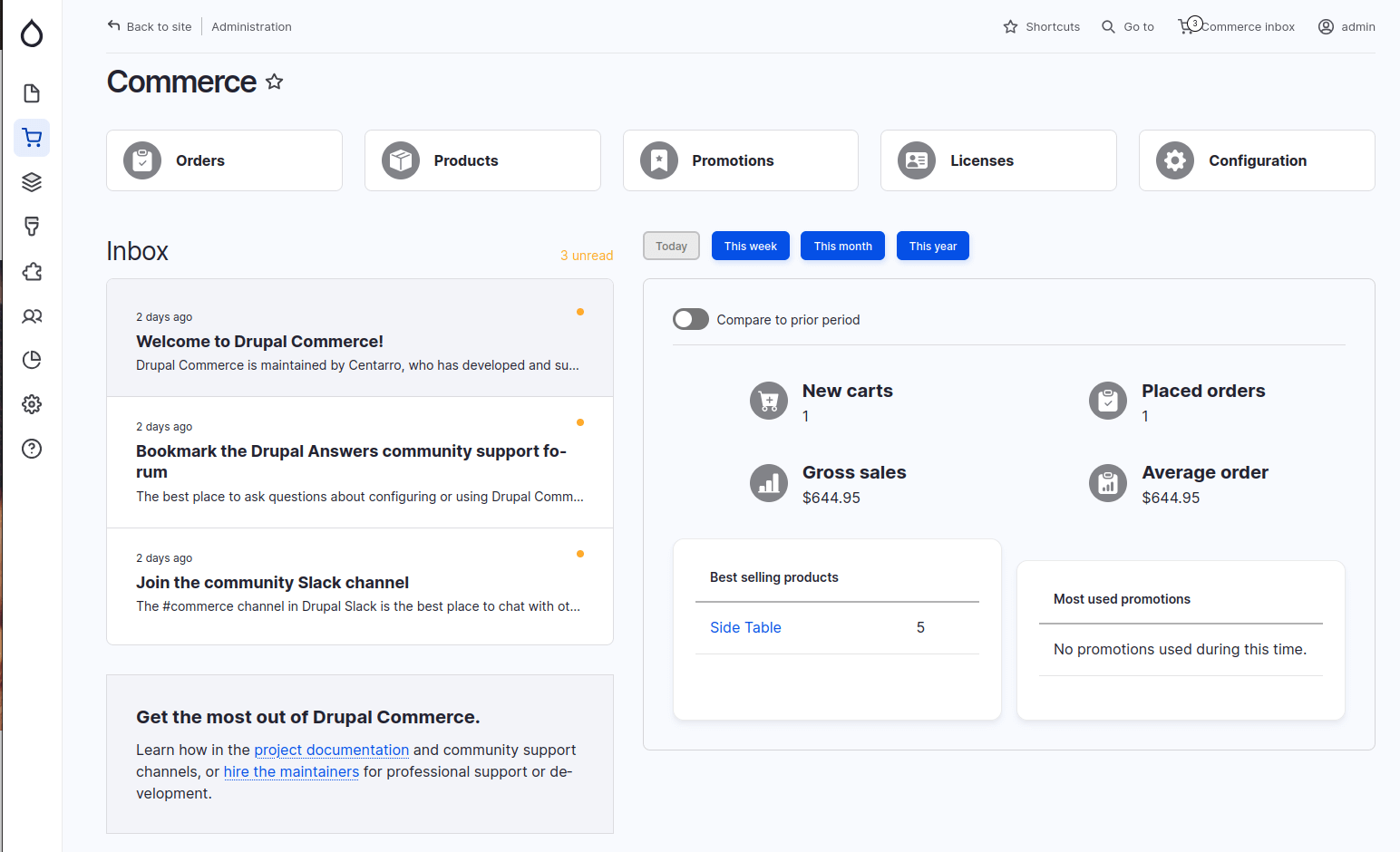This screenshot has width=1400, height=852.
Task: Open Help question mark icon
Action: coord(32,449)
